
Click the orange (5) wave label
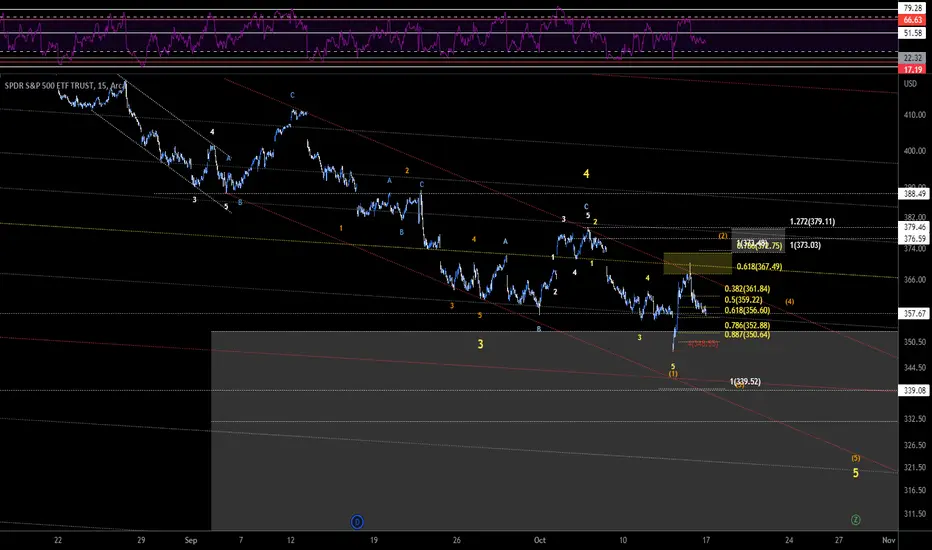point(855,458)
